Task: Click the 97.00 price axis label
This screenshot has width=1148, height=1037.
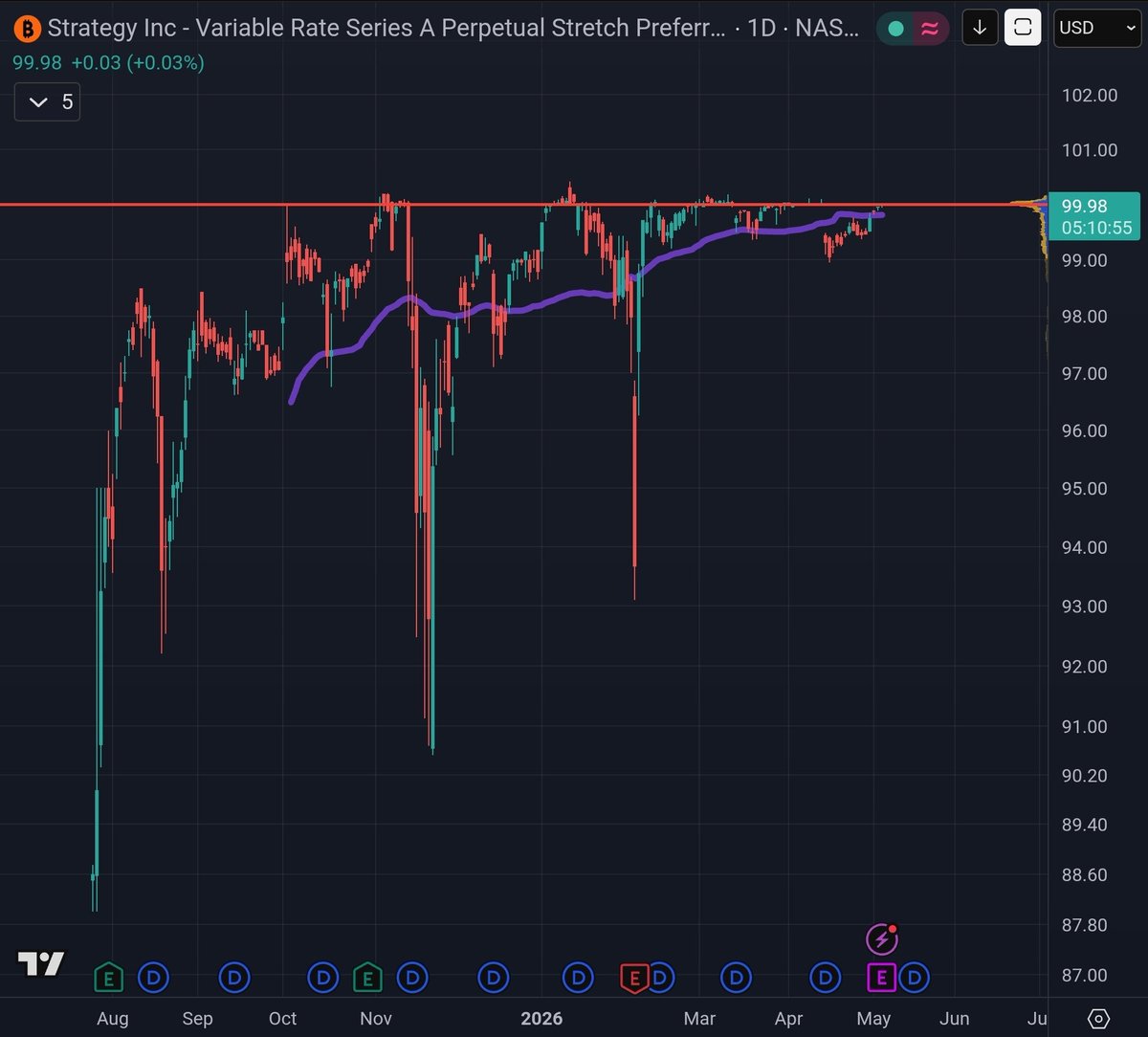Action: (x=1085, y=373)
